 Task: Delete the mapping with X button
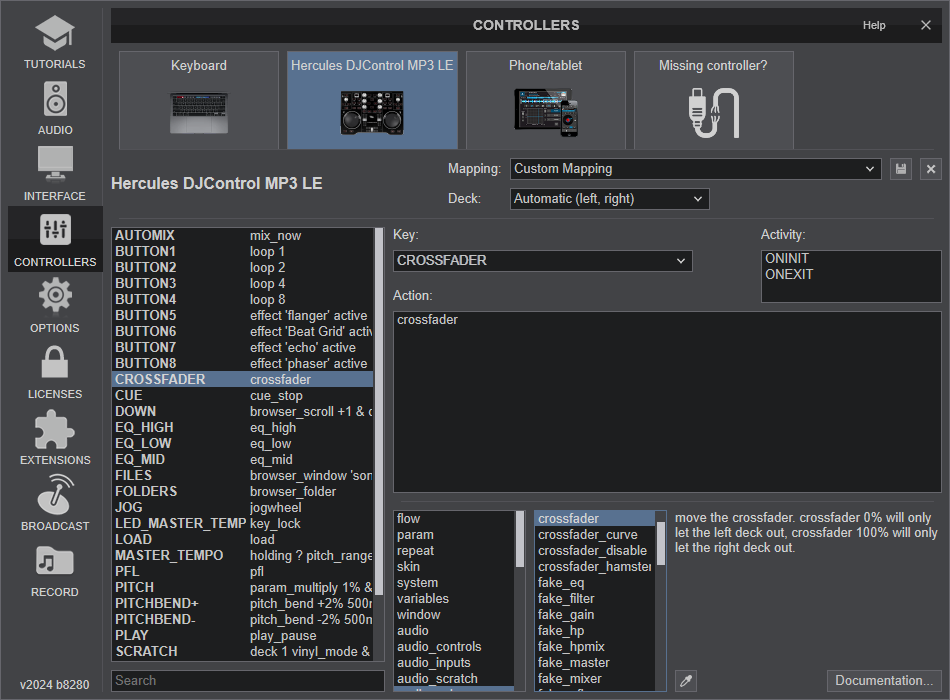coord(931,169)
